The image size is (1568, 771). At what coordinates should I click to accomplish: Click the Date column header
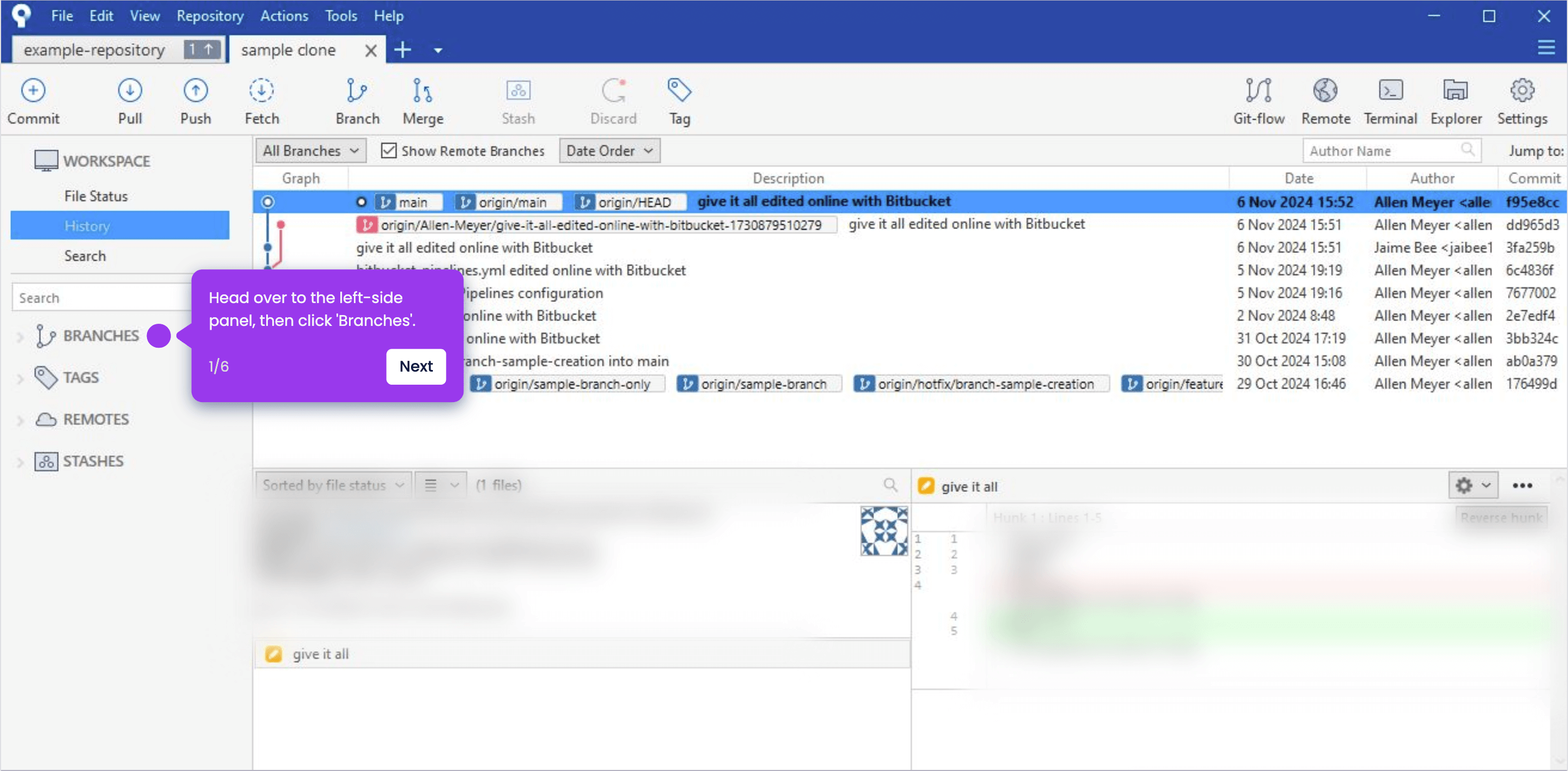(x=1298, y=178)
